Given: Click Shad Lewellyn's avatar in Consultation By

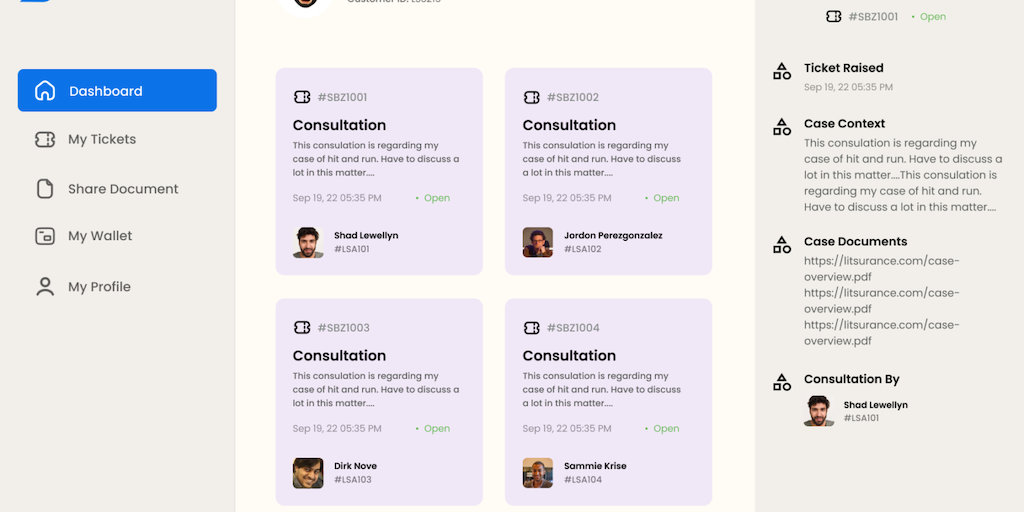Looking at the screenshot, I should click(x=819, y=411).
